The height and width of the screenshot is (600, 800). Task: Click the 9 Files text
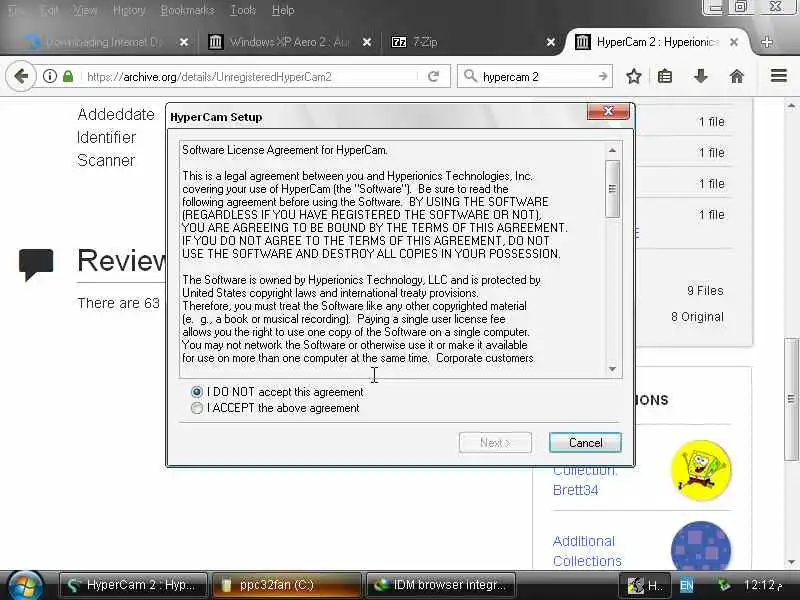click(705, 291)
